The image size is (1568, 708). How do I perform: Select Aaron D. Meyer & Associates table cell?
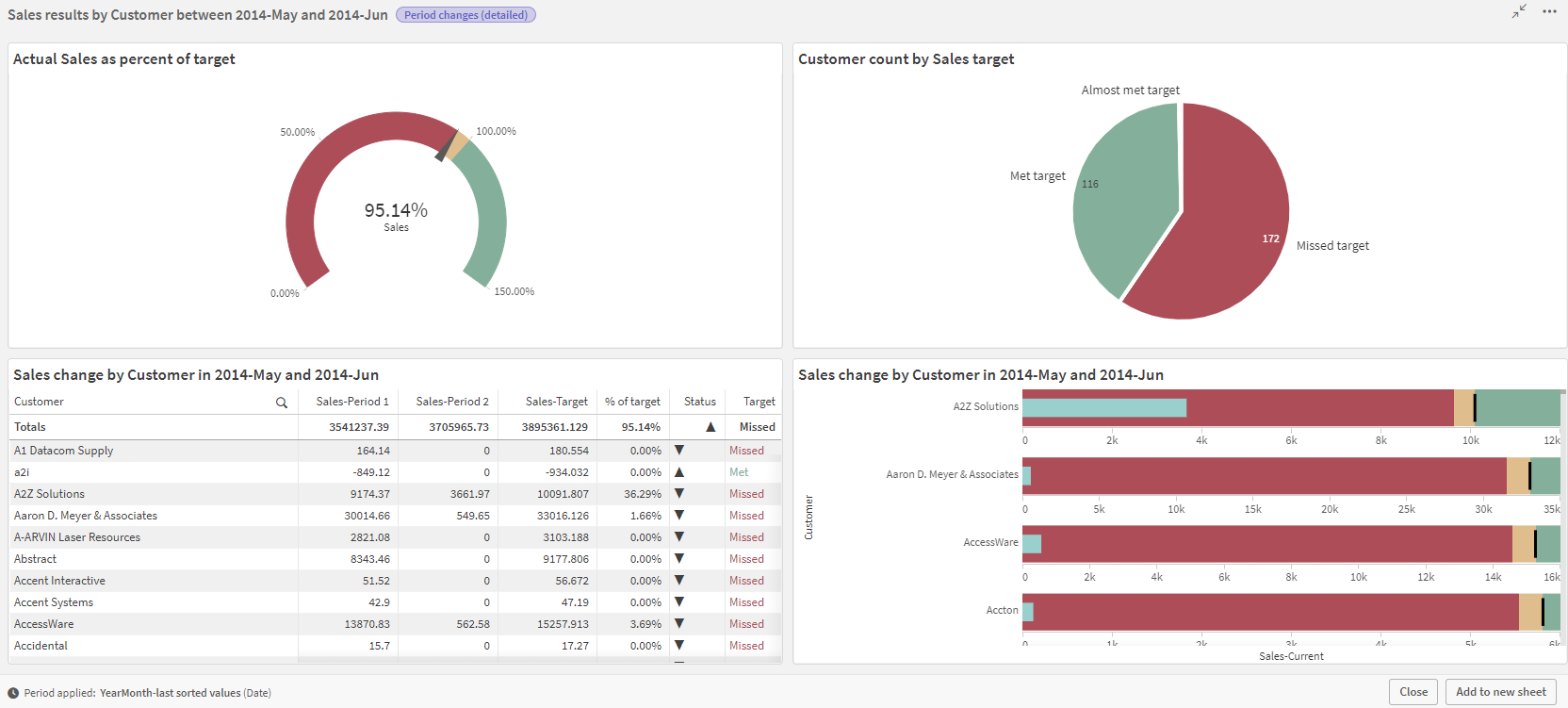coord(86,516)
